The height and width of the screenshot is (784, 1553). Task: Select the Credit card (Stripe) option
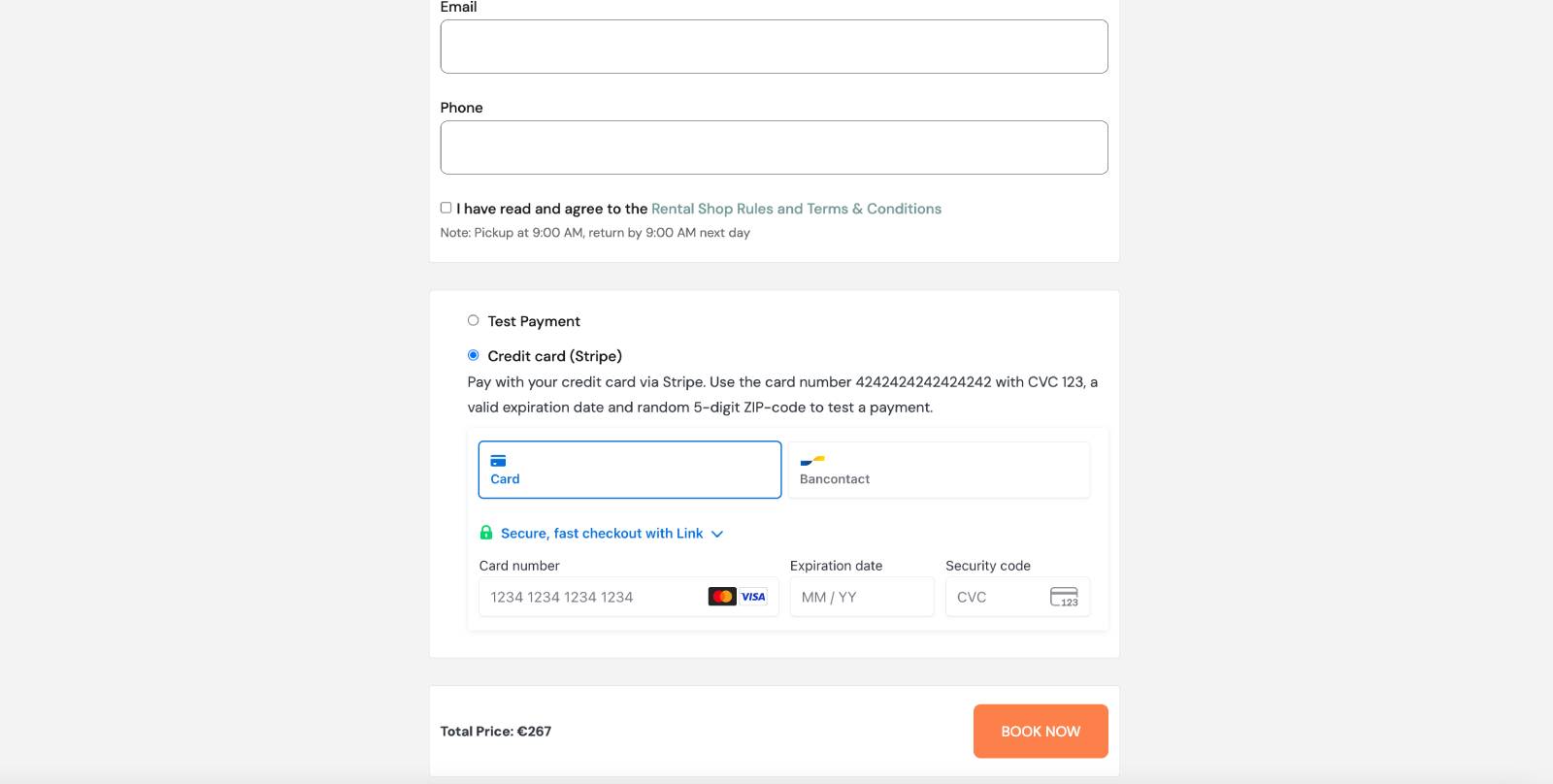pos(474,355)
